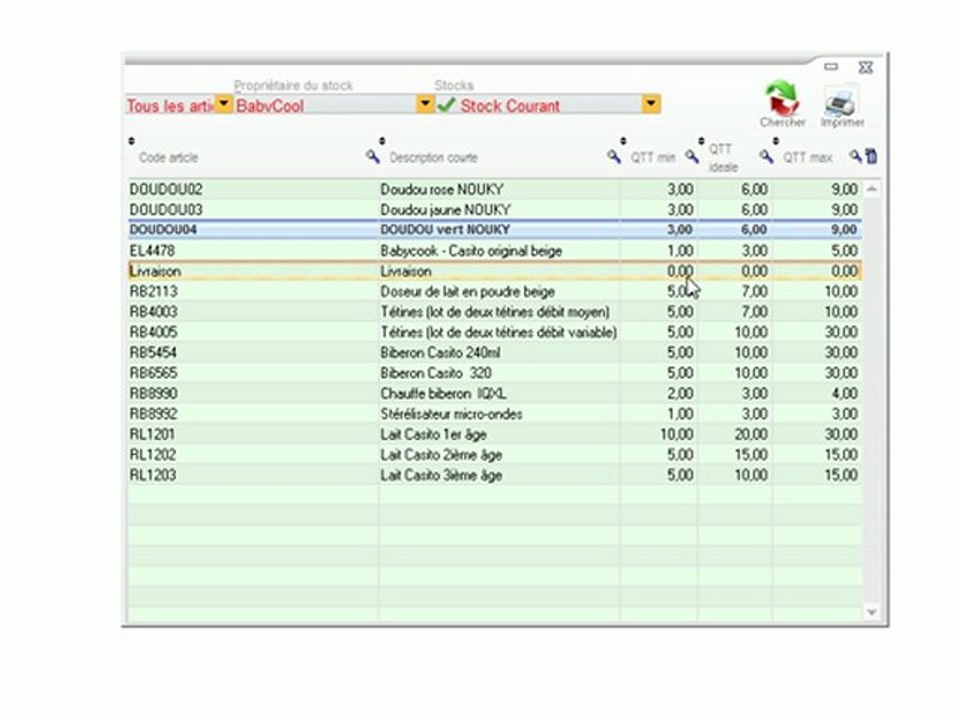This screenshot has height=720, width=960.
Task: Click QTT max 4,00 of RB8990
Action: [844, 393]
